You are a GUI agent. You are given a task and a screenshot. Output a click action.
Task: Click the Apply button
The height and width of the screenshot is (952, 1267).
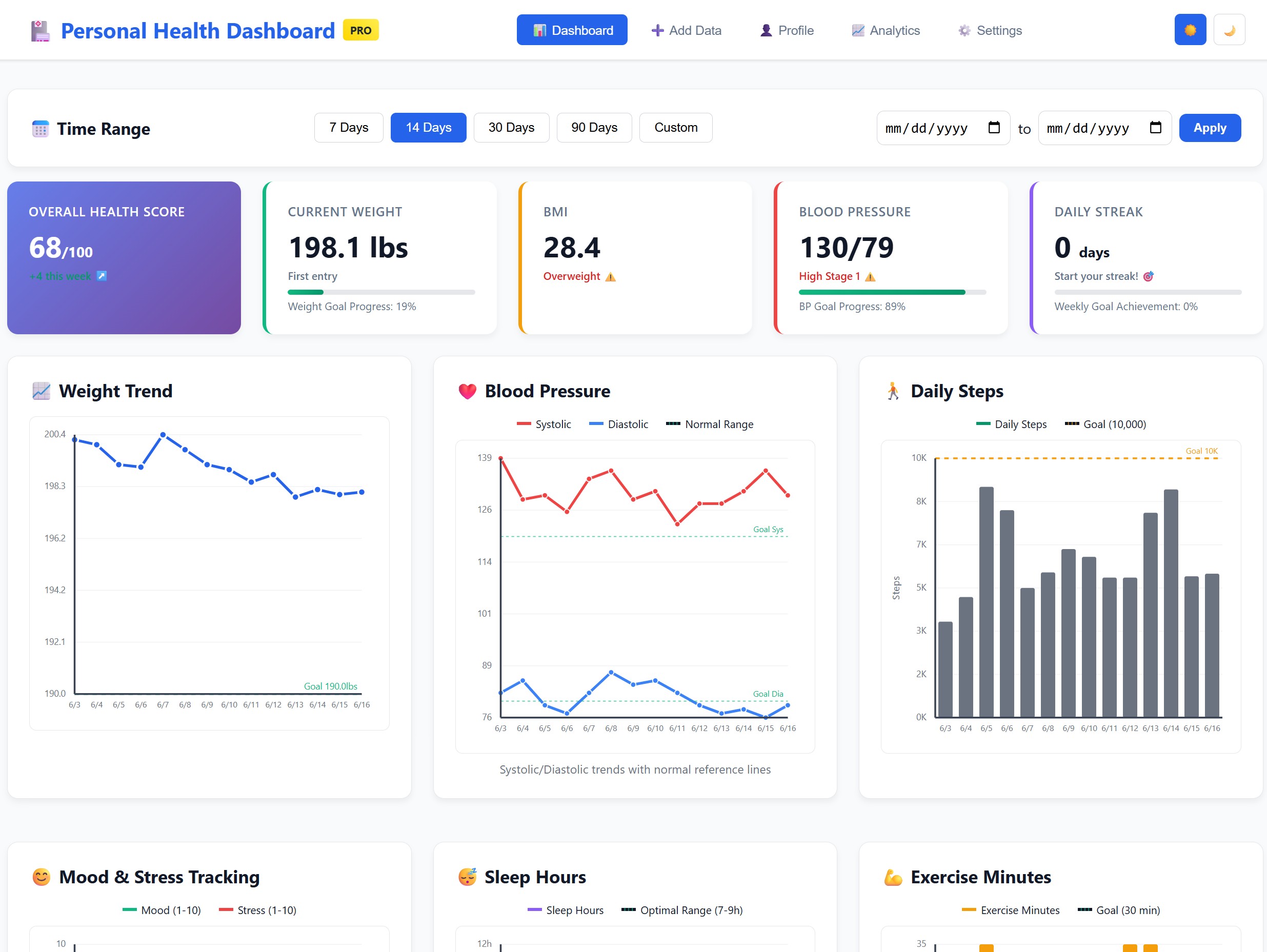pyautogui.click(x=1210, y=127)
